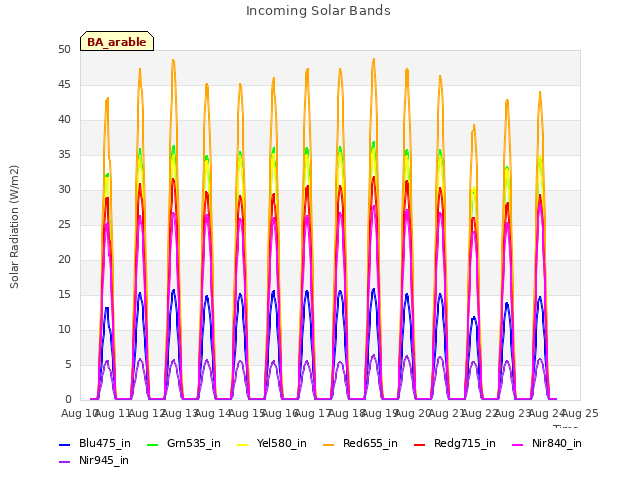Click the yellow Yel580_in color marker
Viewport: 640px width, 480px height.
(243, 445)
